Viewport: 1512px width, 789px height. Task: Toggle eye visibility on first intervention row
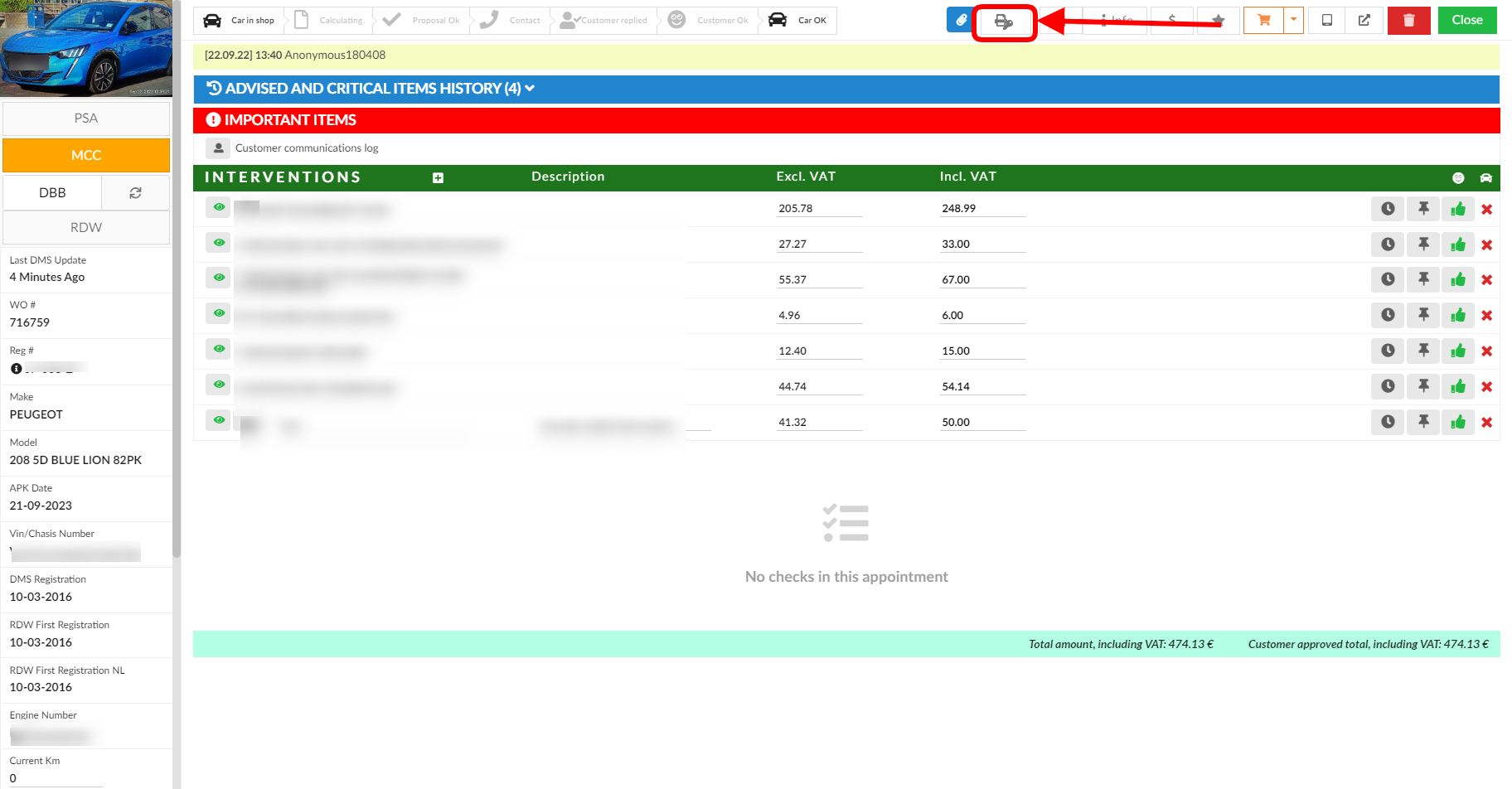[x=219, y=207]
